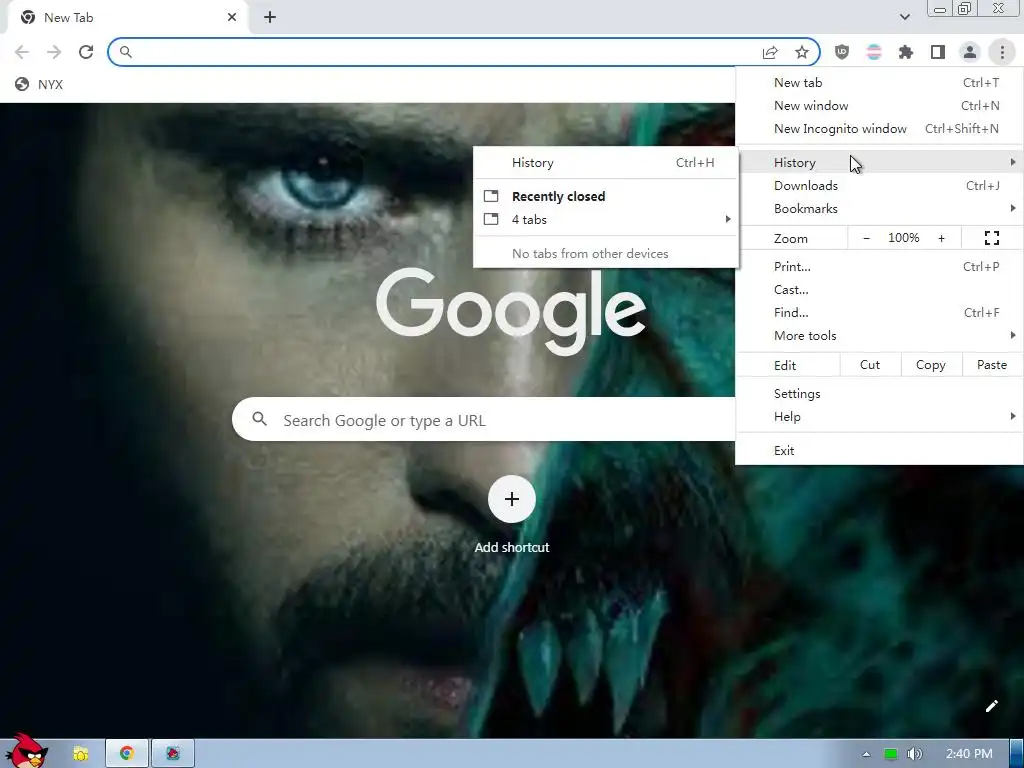This screenshot has width=1024, height=768.
Task: Toggle the side panel icon
Action: pyautogui.click(x=938, y=52)
